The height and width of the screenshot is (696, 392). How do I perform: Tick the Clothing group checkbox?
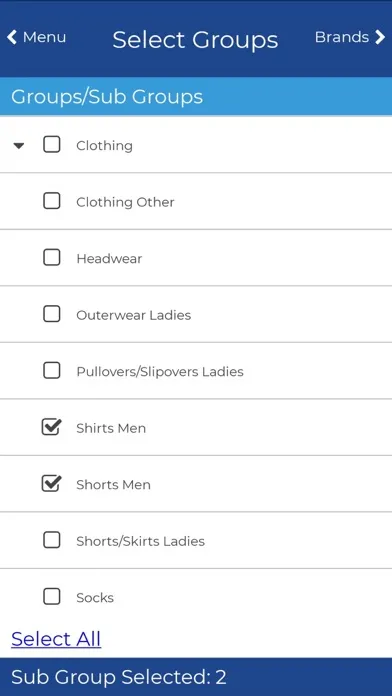[51, 144]
